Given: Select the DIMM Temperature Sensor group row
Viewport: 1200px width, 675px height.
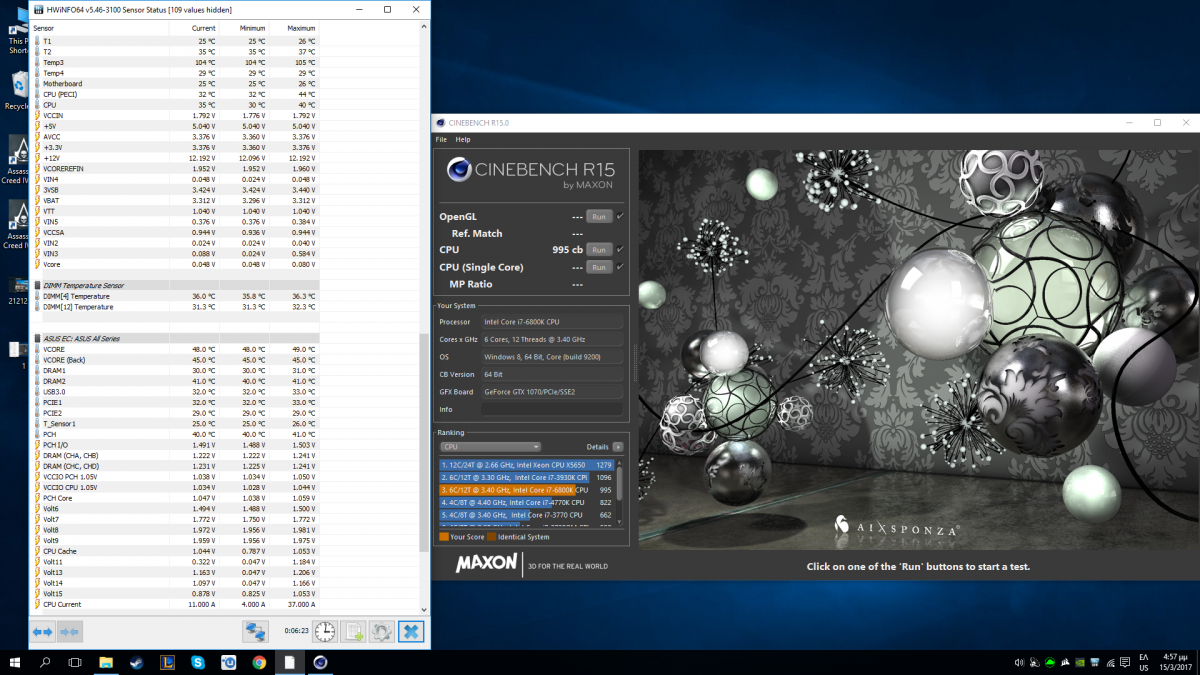Looking at the screenshot, I should pyautogui.click(x=175, y=285).
